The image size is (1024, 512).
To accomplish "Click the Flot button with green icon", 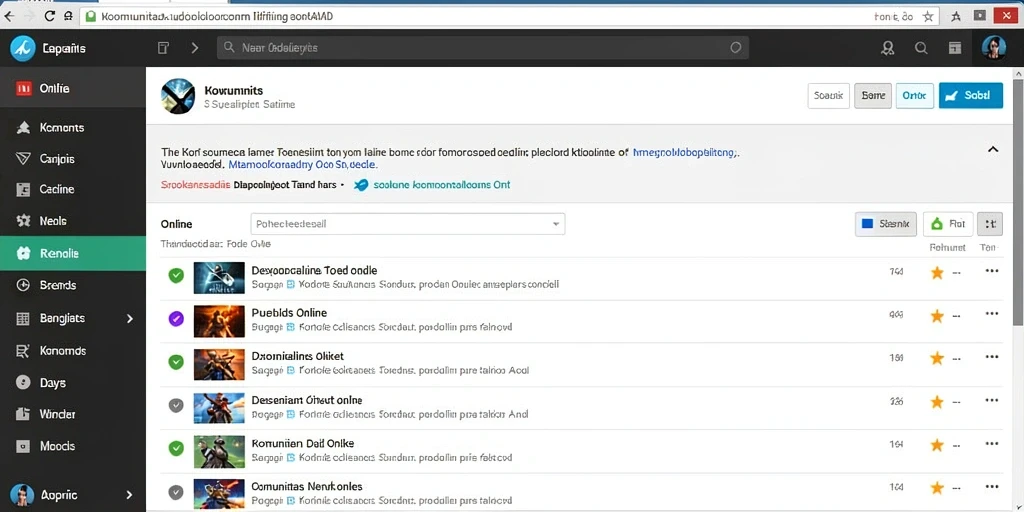I will [x=948, y=224].
